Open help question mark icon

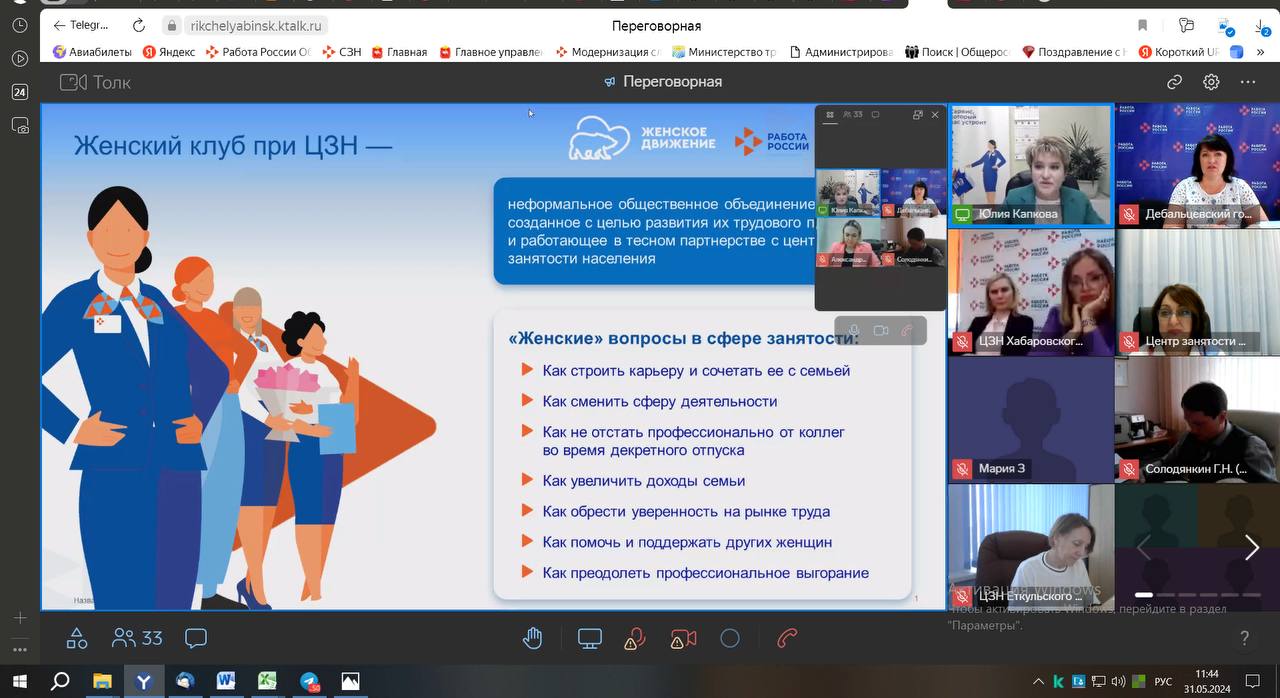tap(1244, 638)
